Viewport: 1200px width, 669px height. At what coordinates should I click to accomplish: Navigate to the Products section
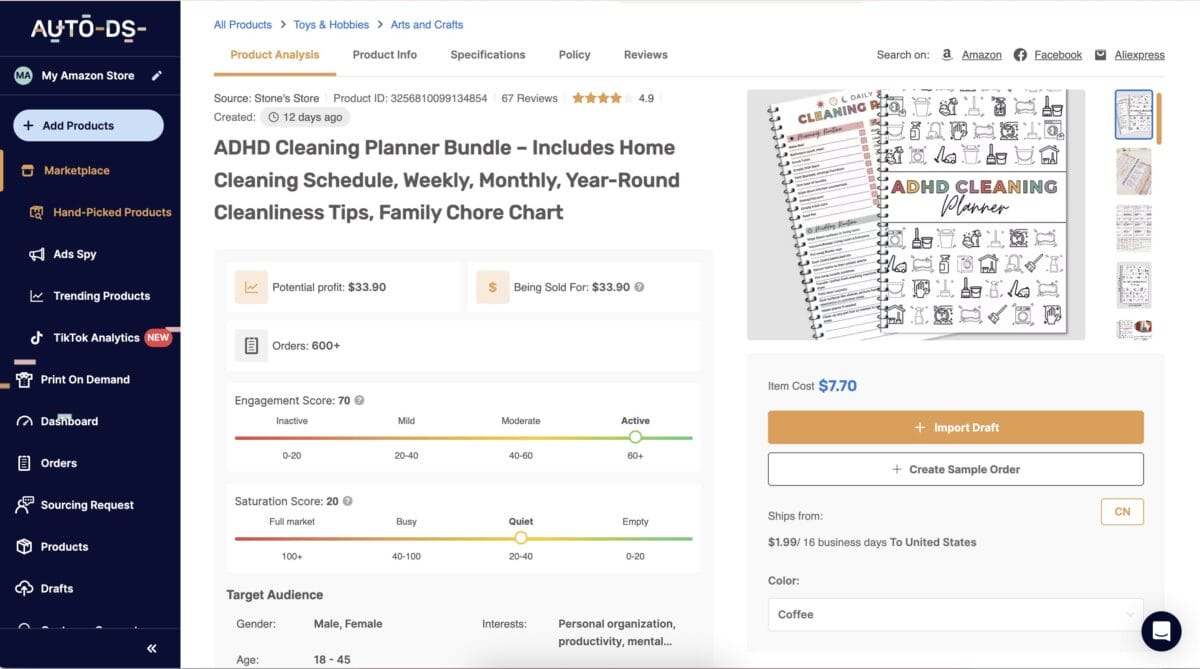[x=66, y=546]
